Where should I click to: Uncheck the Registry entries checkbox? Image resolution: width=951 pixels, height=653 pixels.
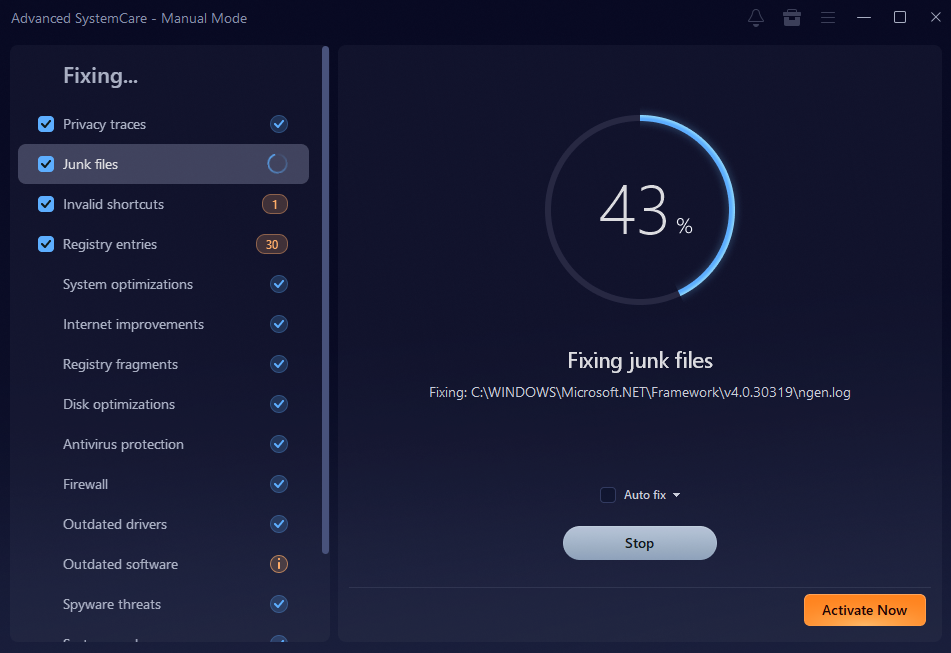pos(44,244)
